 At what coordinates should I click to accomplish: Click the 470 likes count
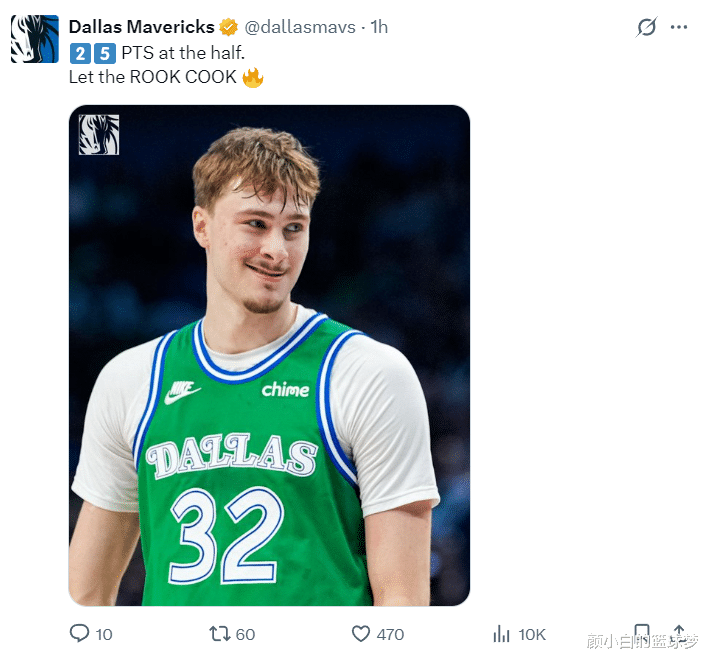390,634
